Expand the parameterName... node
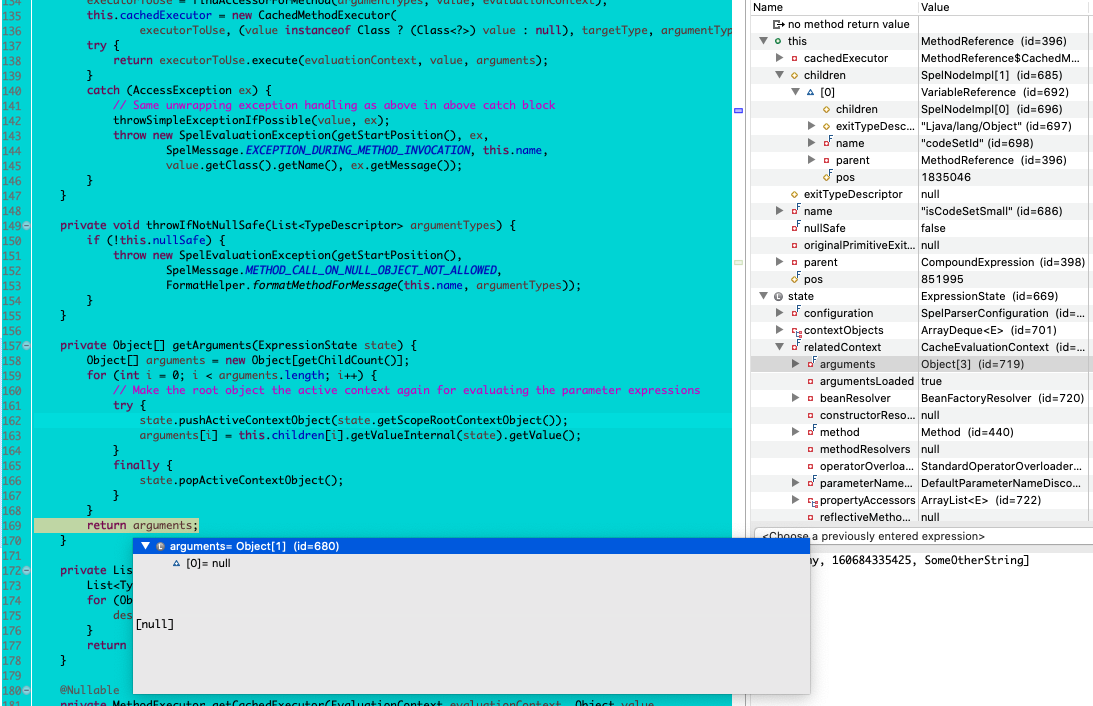The image size is (1093, 706). coord(795,483)
